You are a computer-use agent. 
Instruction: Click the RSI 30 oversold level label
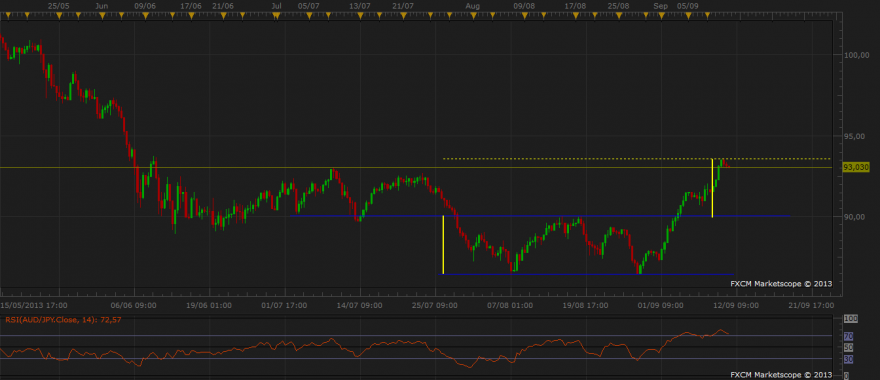click(849, 359)
